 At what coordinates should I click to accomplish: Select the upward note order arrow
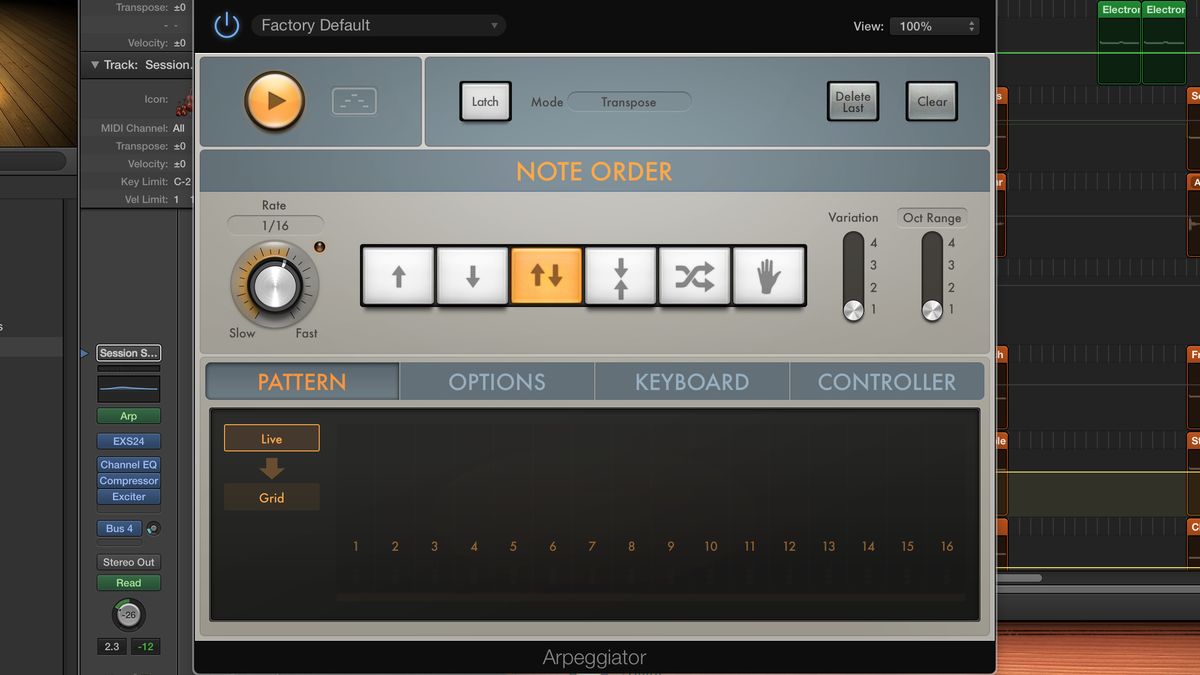[397, 276]
